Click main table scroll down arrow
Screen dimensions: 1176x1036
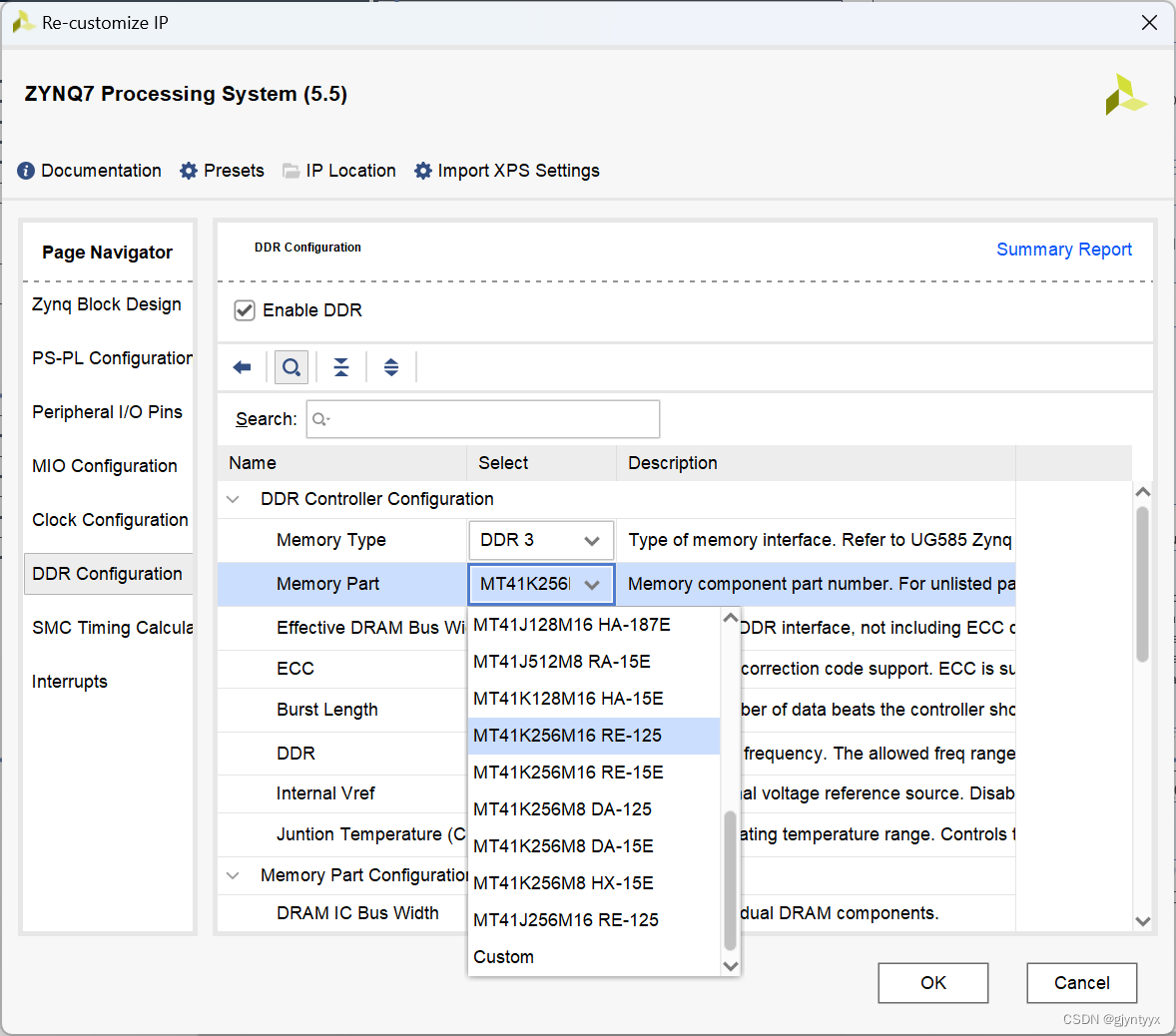coord(1142,921)
